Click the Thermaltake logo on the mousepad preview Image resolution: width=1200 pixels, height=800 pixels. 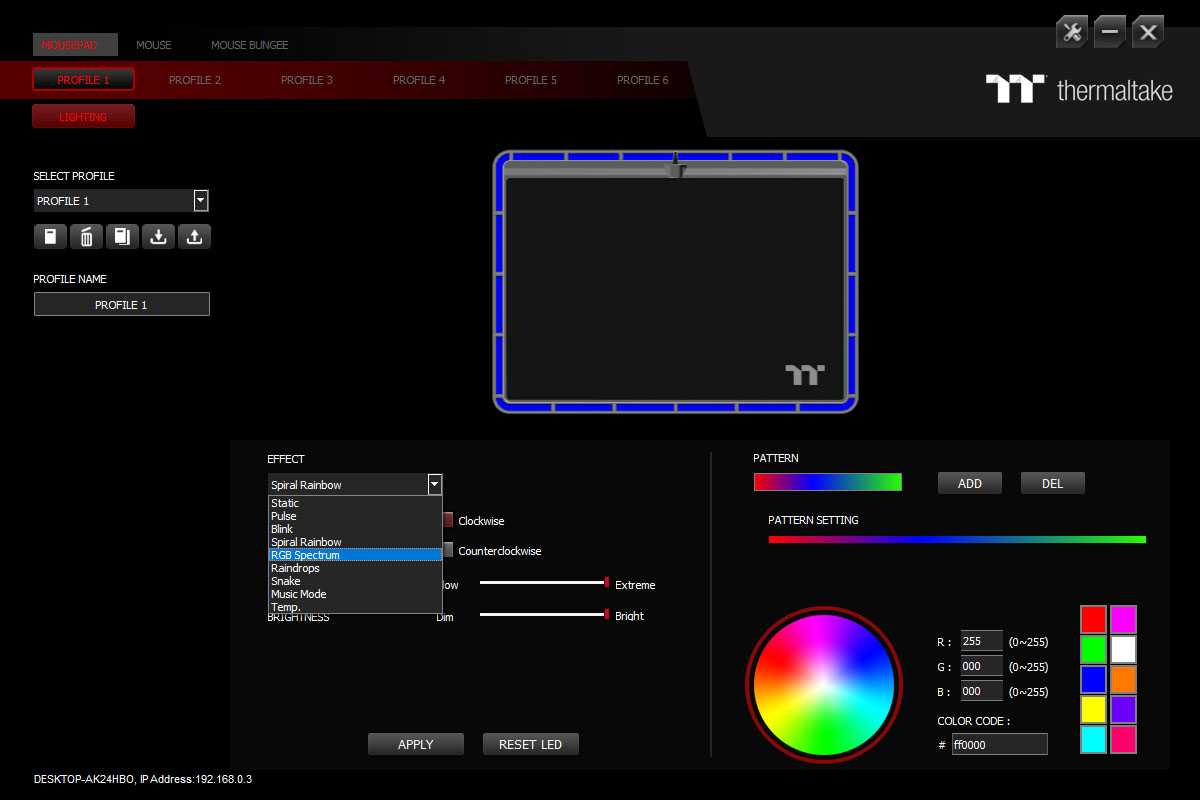804,375
